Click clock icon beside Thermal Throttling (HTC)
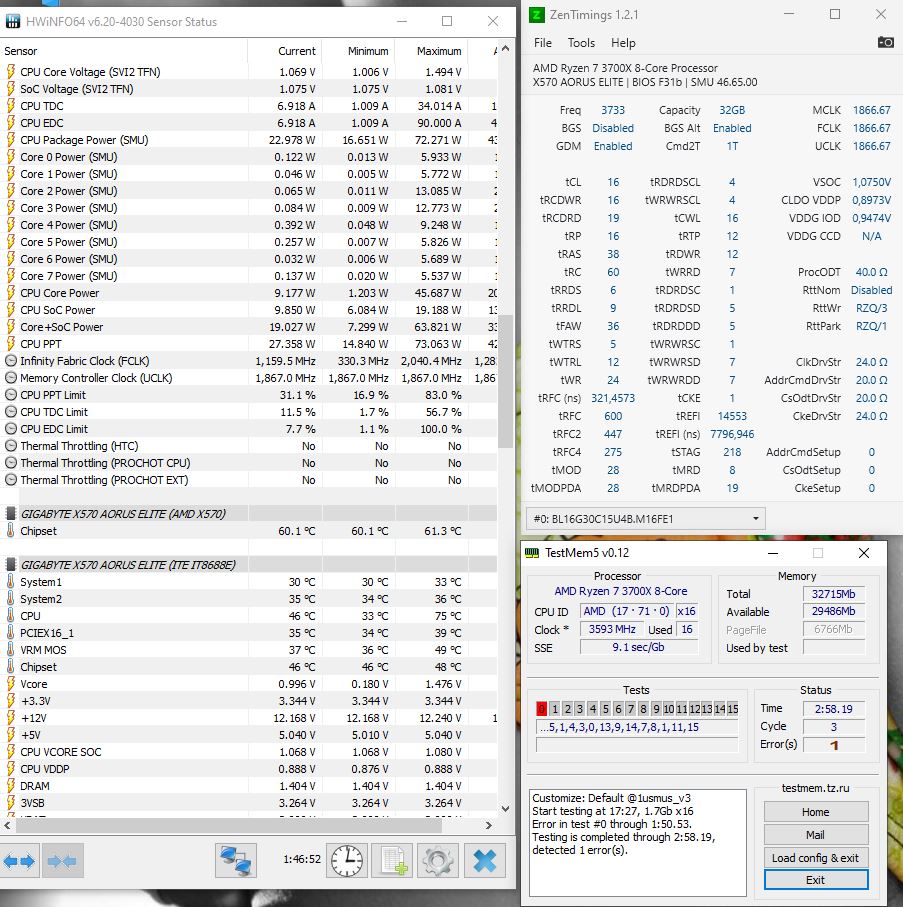The image size is (903, 907). [10, 446]
